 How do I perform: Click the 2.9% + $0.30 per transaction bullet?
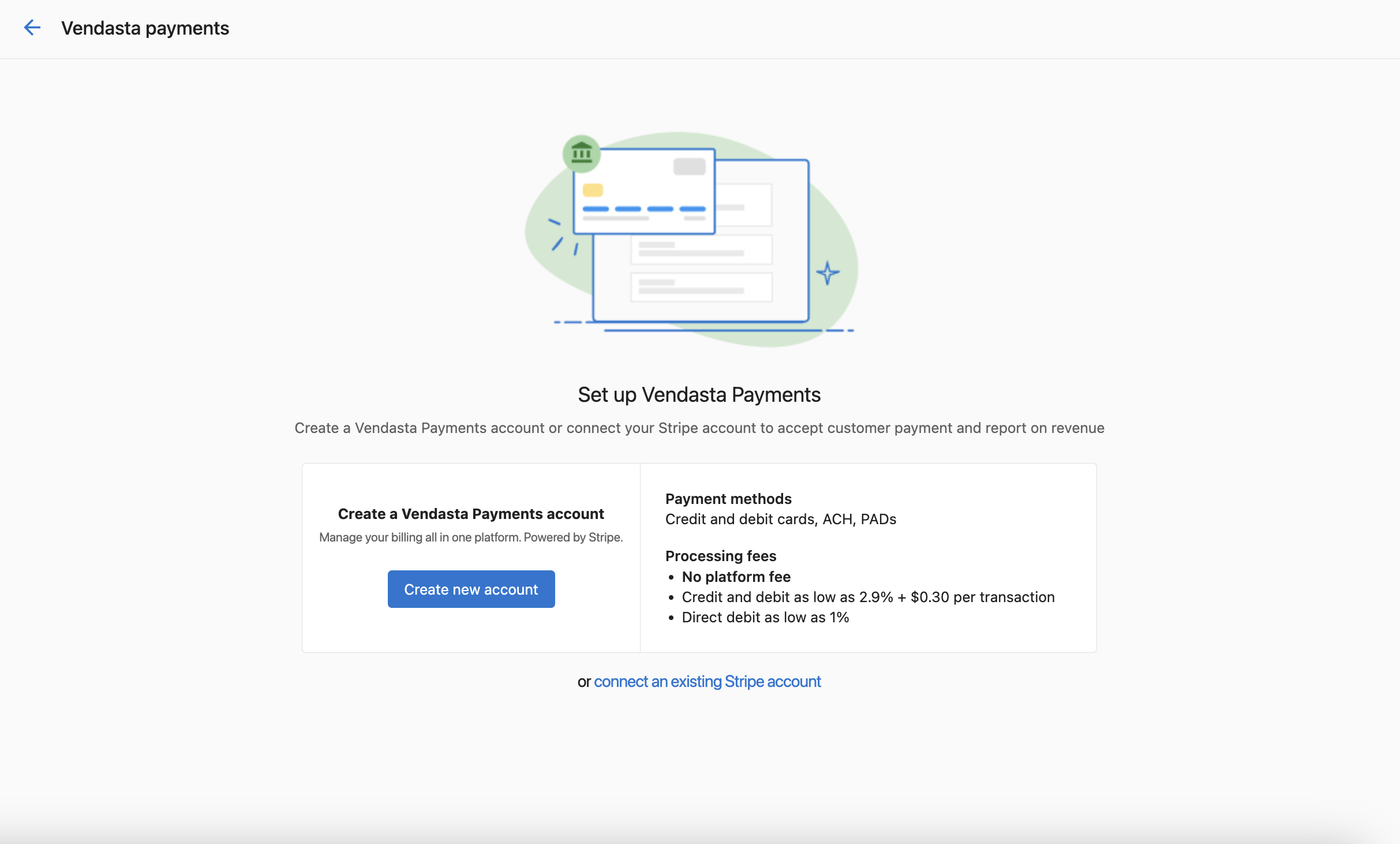868,597
